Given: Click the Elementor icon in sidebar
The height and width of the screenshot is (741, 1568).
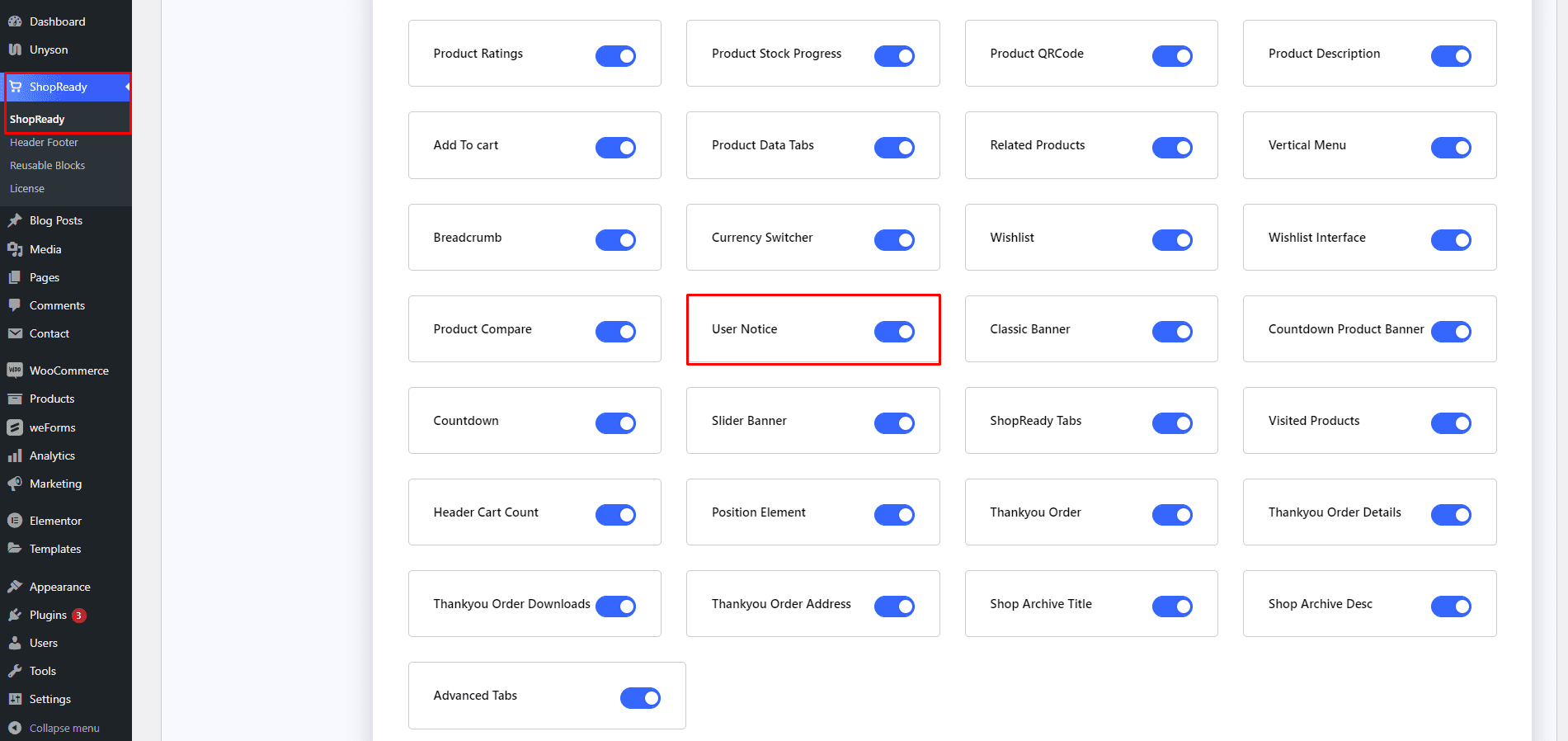Looking at the screenshot, I should [x=15, y=521].
